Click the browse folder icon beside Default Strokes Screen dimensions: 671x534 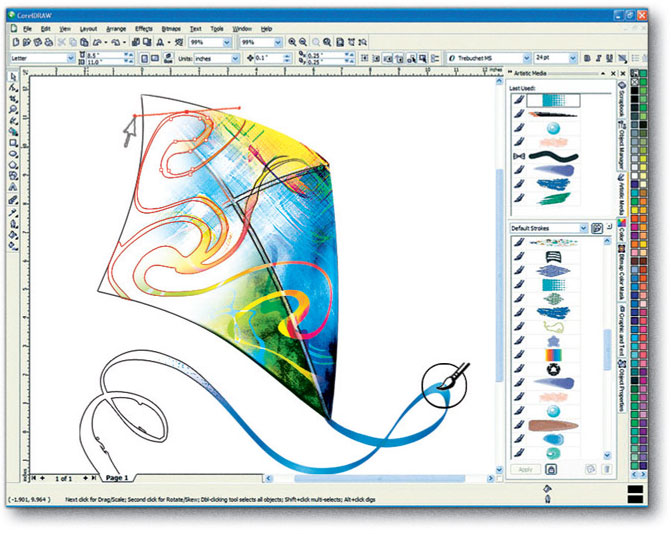[597, 228]
